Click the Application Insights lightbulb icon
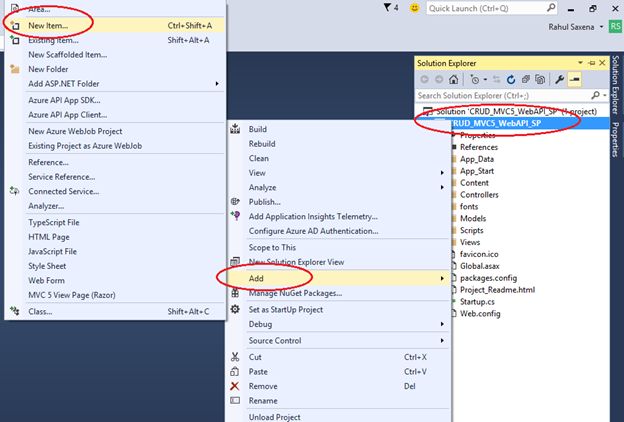The image size is (624, 422). pos(235,216)
